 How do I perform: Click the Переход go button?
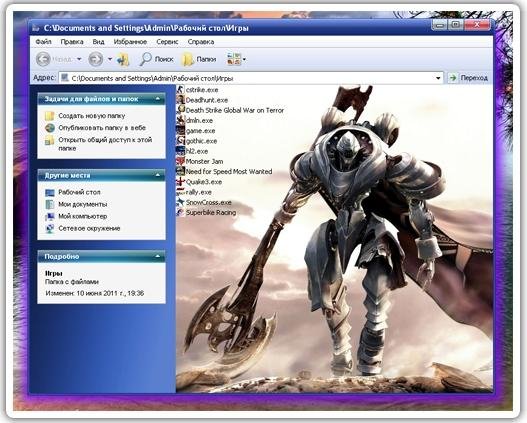coord(468,78)
